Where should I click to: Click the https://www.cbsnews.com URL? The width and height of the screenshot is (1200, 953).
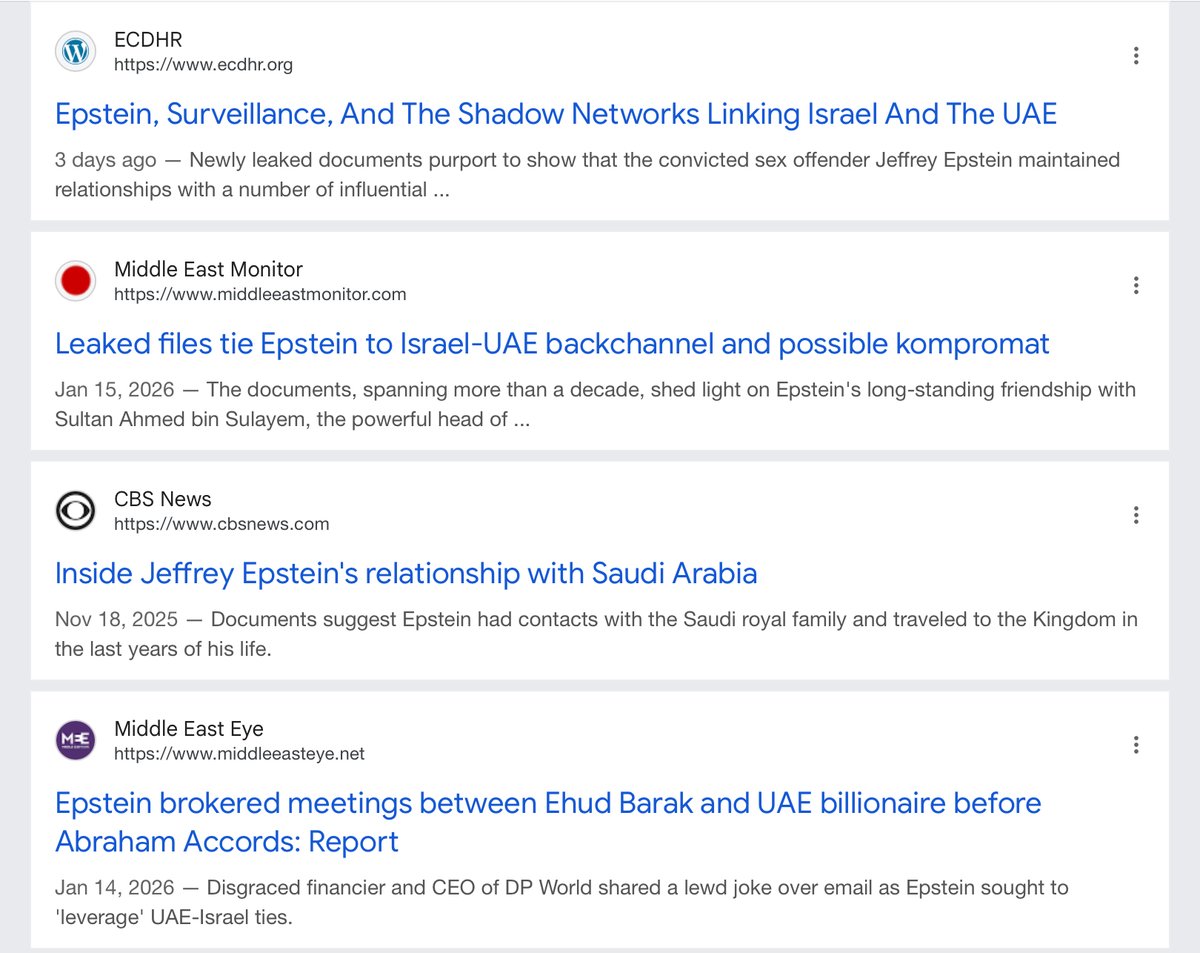[221, 524]
